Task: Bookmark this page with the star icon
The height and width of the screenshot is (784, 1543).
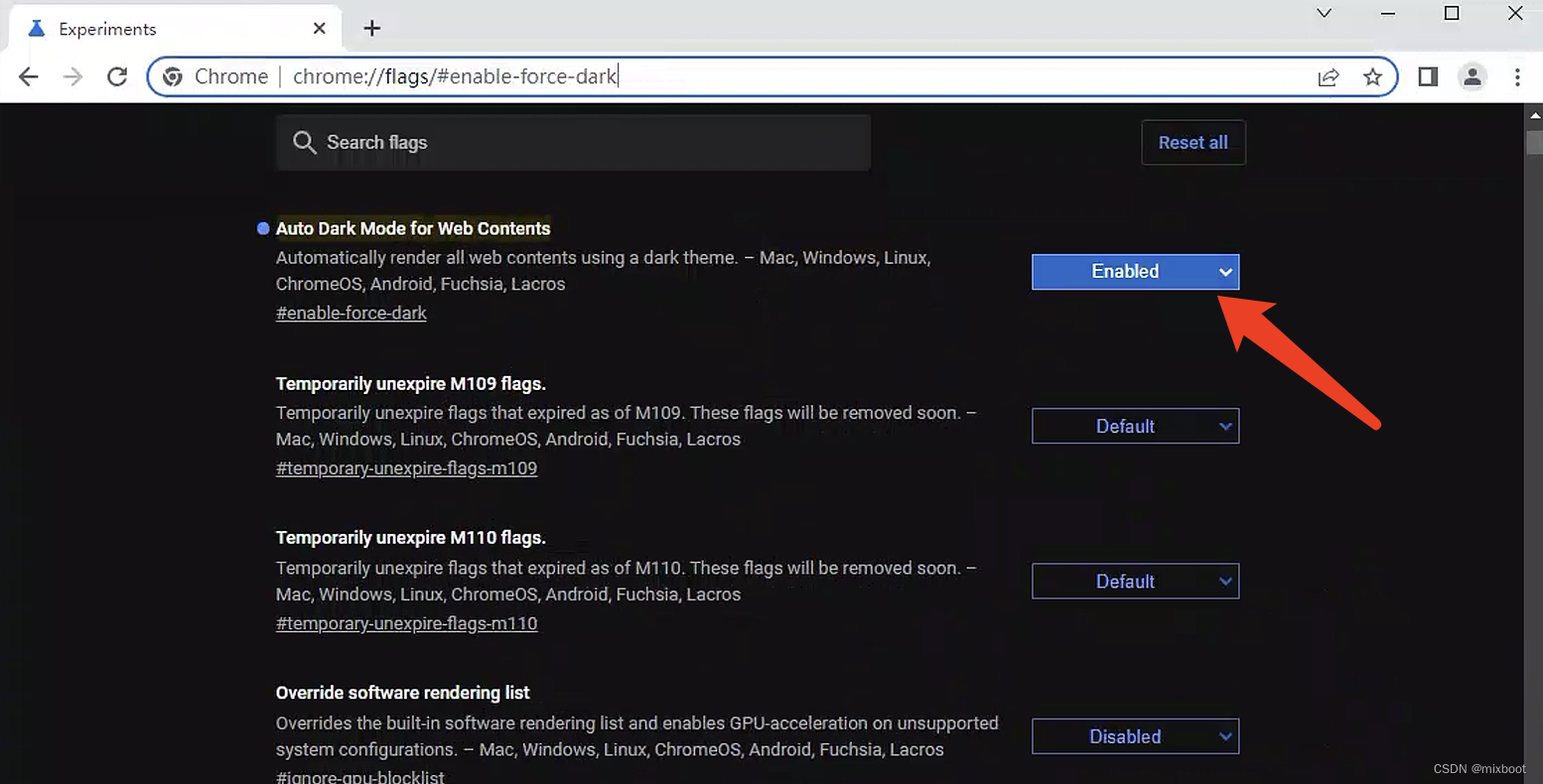Action: 1372,76
